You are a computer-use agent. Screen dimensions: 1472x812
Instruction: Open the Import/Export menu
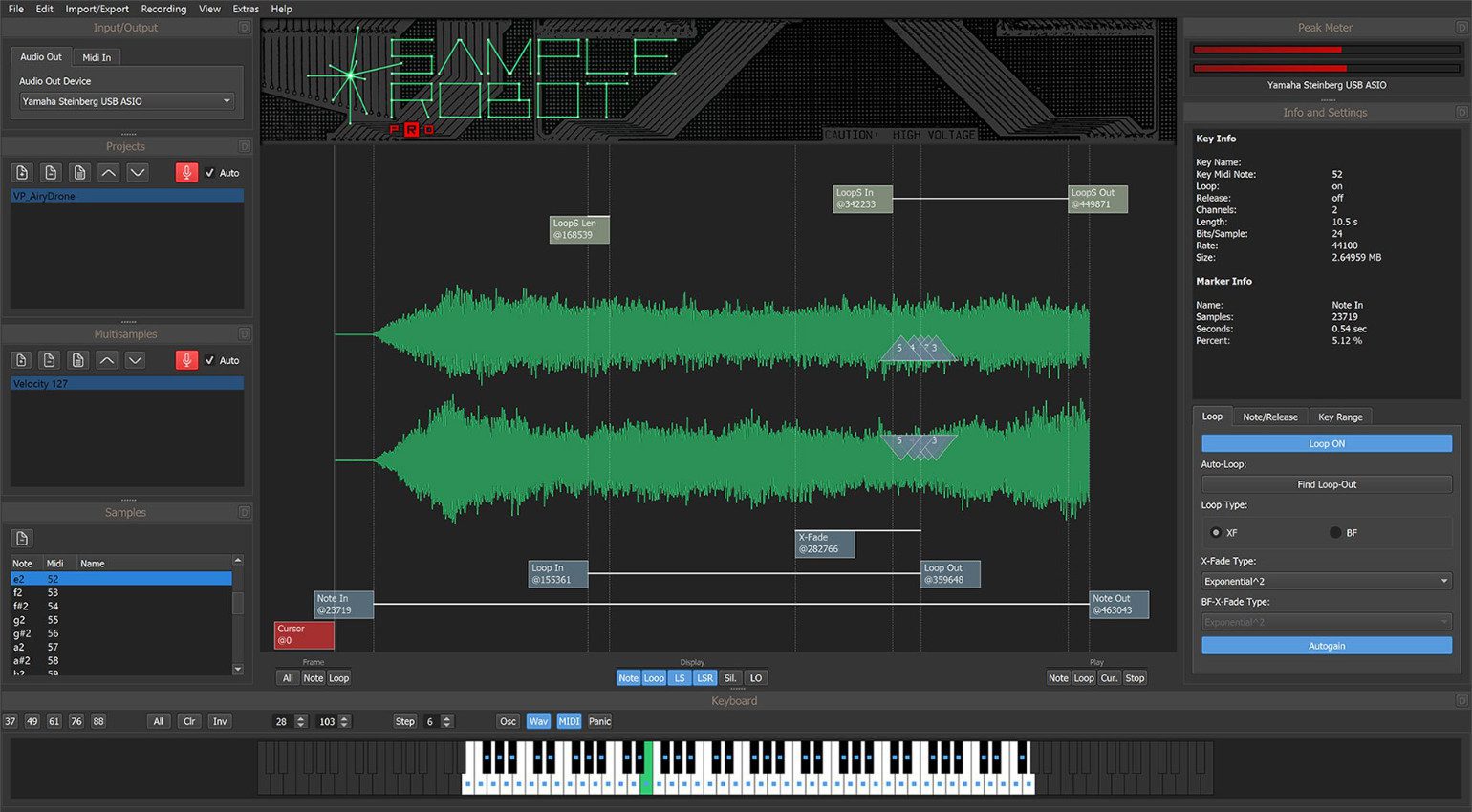tap(97, 9)
